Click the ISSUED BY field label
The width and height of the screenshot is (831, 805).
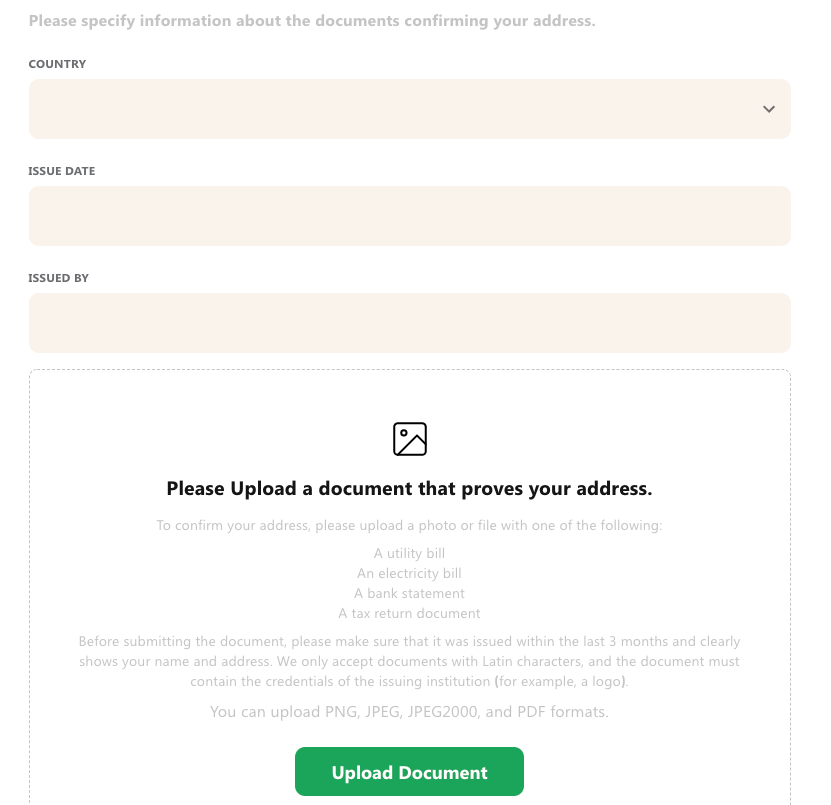[x=58, y=278]
